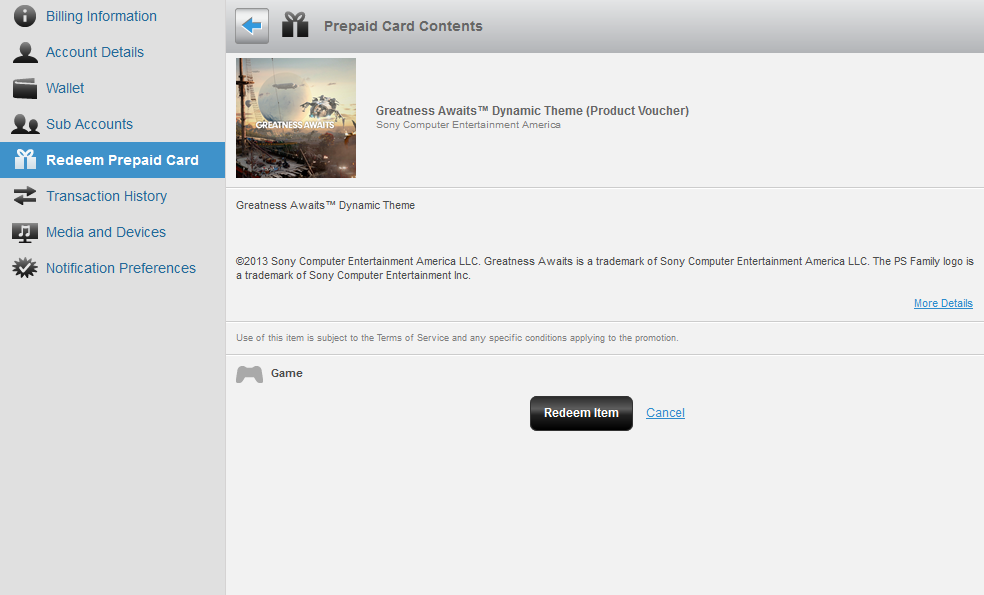Click the ©2013 Sony copyright paragraph
Screen dimensions: 984x595
605,268
